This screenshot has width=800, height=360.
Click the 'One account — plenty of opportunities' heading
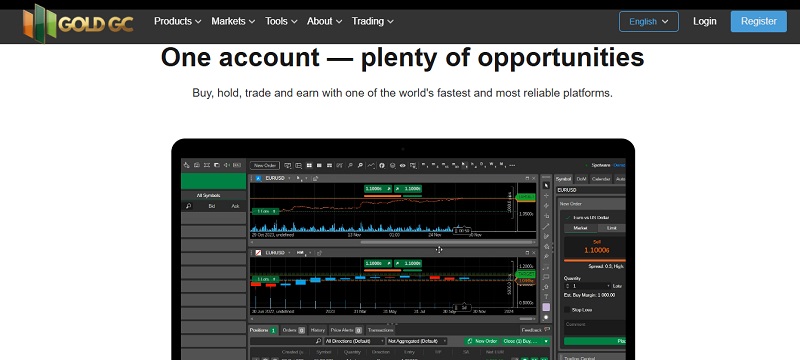click(403, 58)
